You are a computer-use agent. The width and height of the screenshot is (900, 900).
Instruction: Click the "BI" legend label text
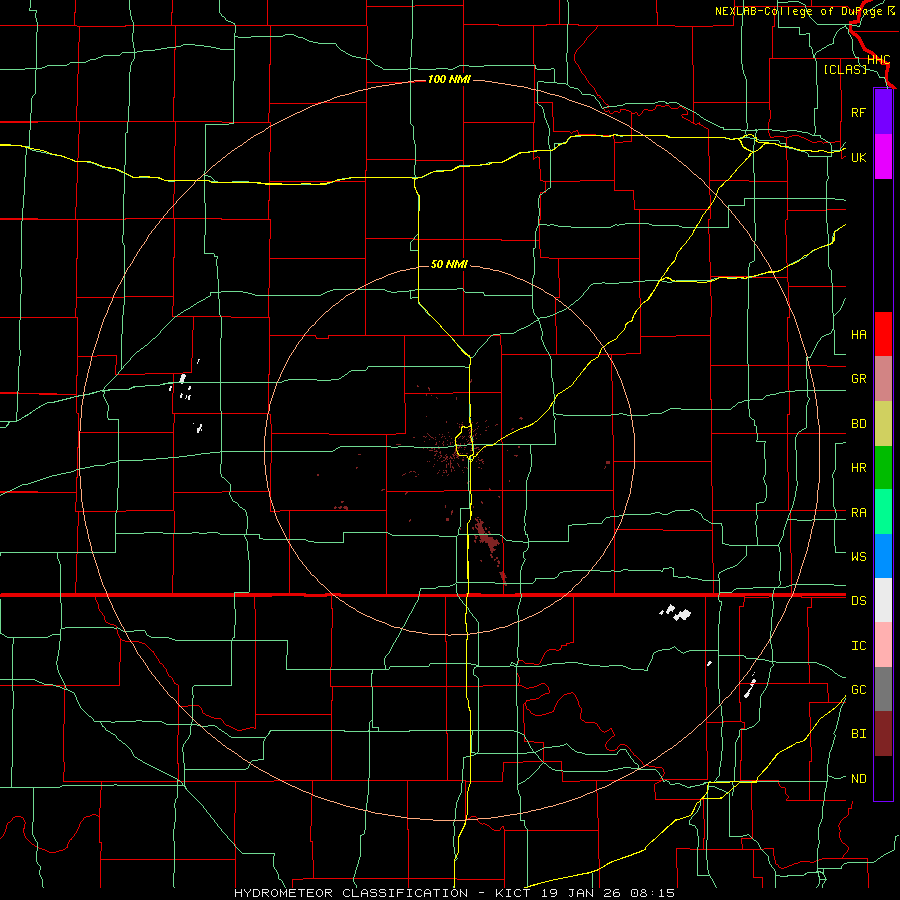coord(859,734)
